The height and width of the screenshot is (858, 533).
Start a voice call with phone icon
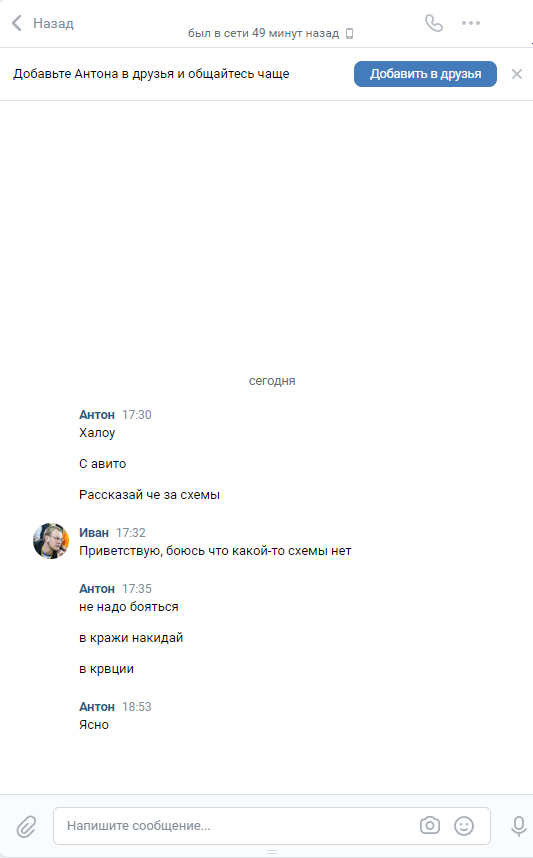(x=434, y=23)
